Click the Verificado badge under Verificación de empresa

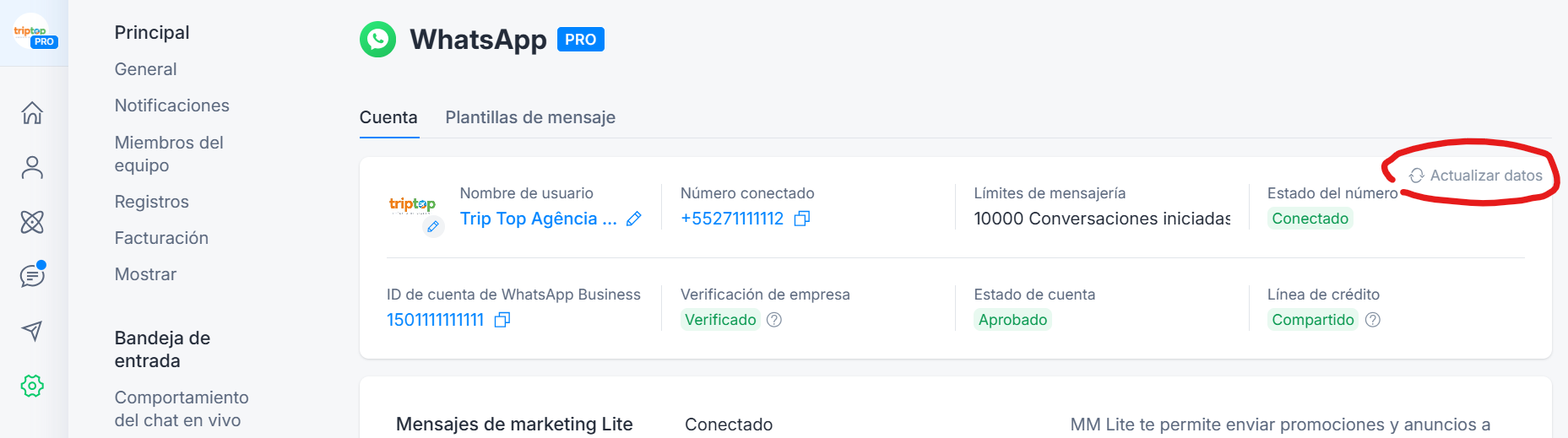(x=720, y=320)
